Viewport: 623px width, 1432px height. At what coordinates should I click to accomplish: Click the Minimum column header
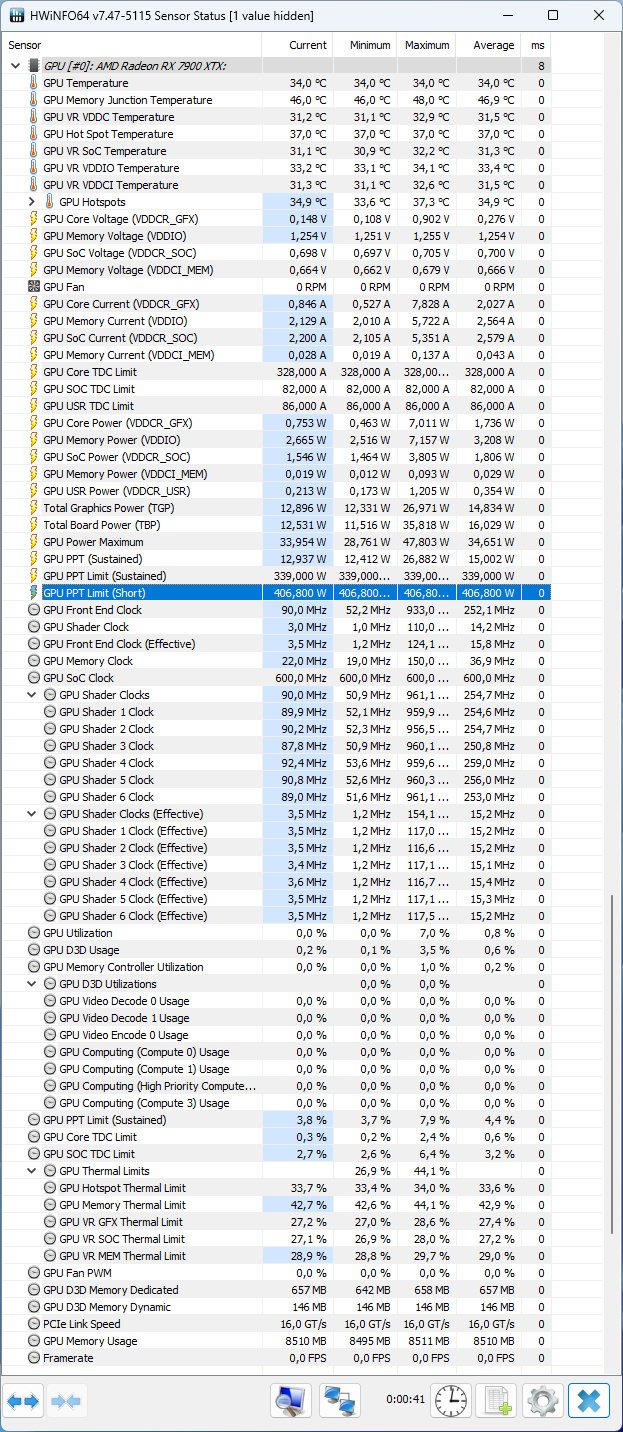click(365, 45)
